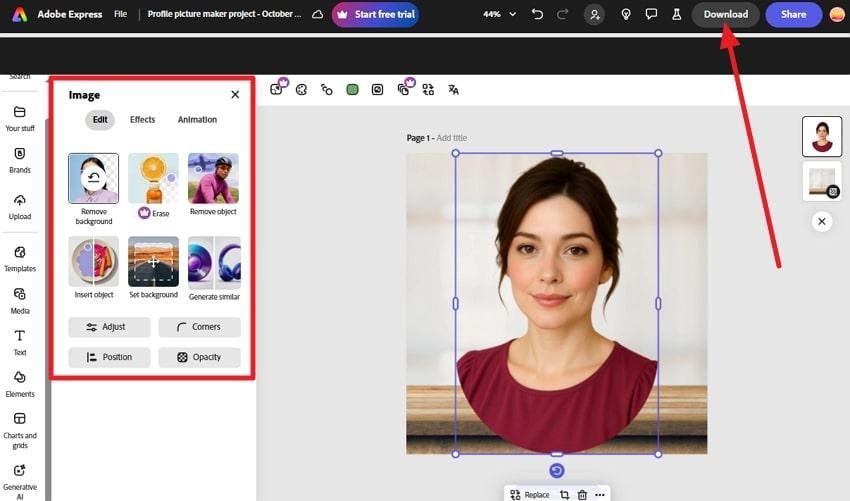Select the background layer thumbnail on right
Image resolution: width=850 pixels, height=501 pixels.
pyautogui.click(x=822, y=181)
